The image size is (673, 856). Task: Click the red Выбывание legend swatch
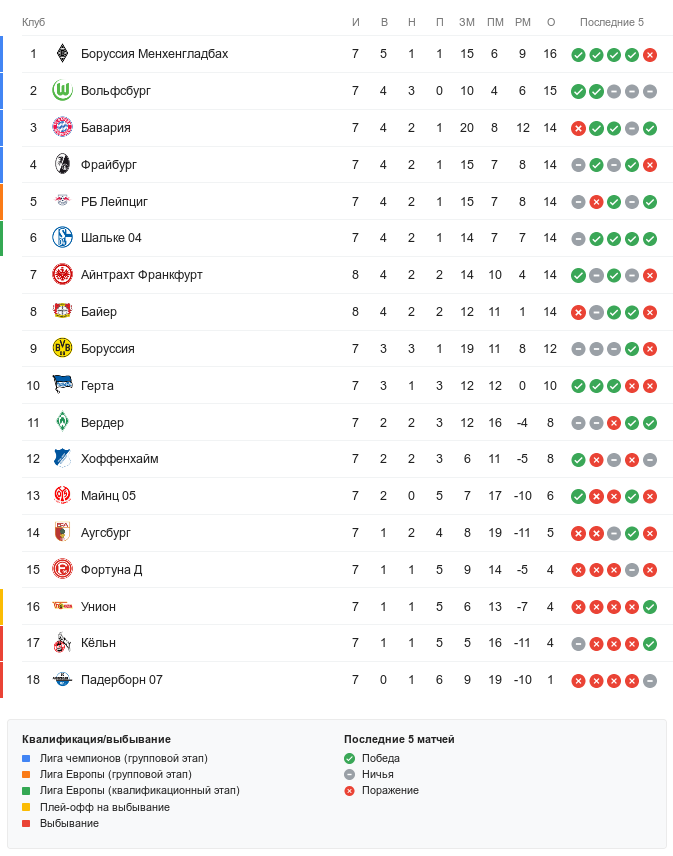pos(26,824)
